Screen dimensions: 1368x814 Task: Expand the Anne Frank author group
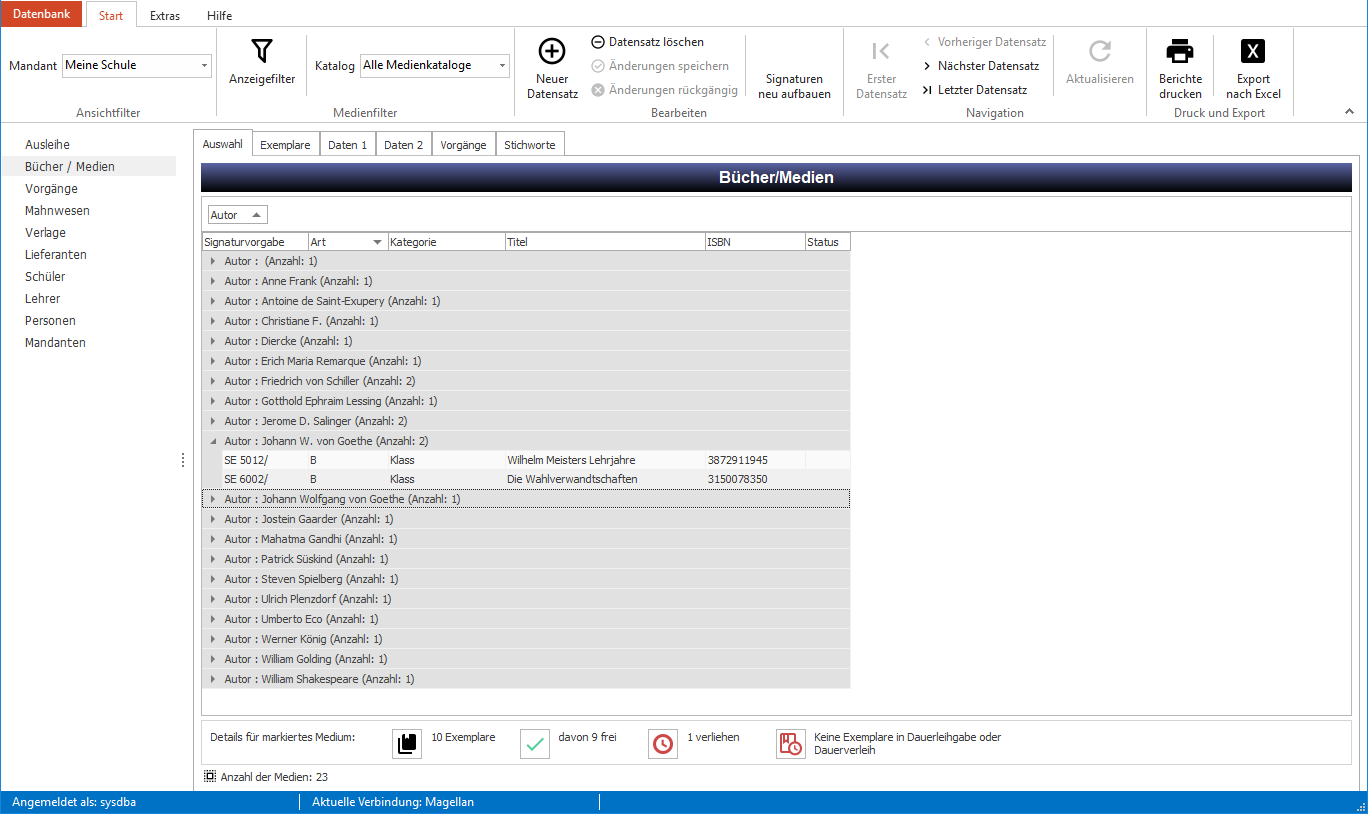pyautogui.click(x=212, y=281)
